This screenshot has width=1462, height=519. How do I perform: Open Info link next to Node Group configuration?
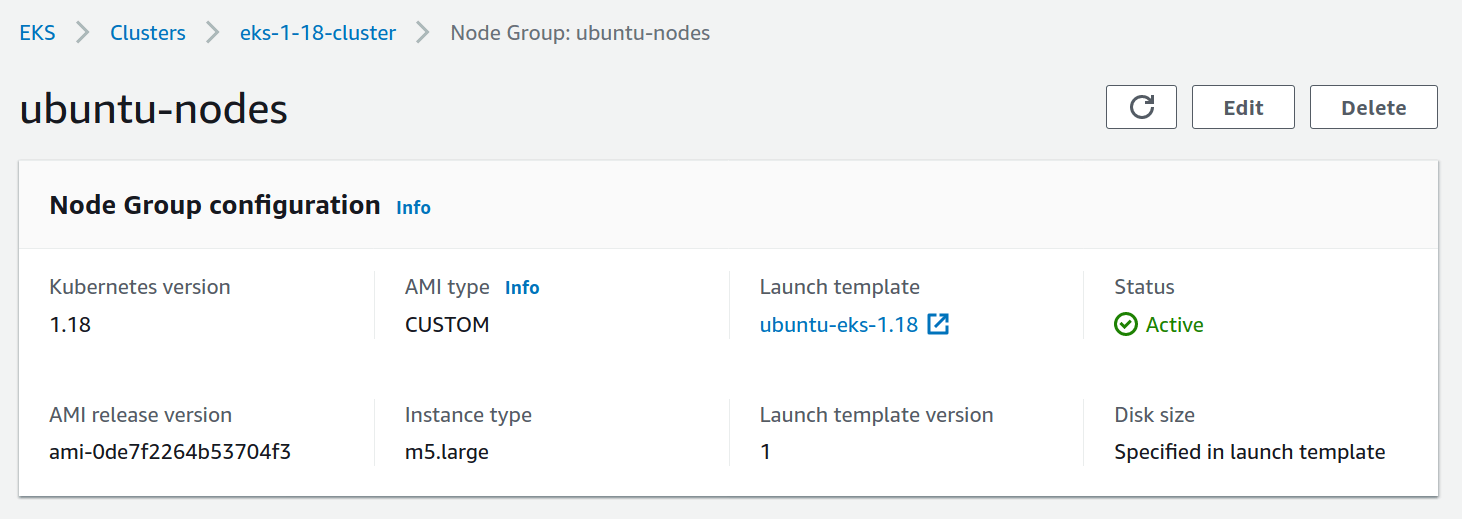point(414,207)
